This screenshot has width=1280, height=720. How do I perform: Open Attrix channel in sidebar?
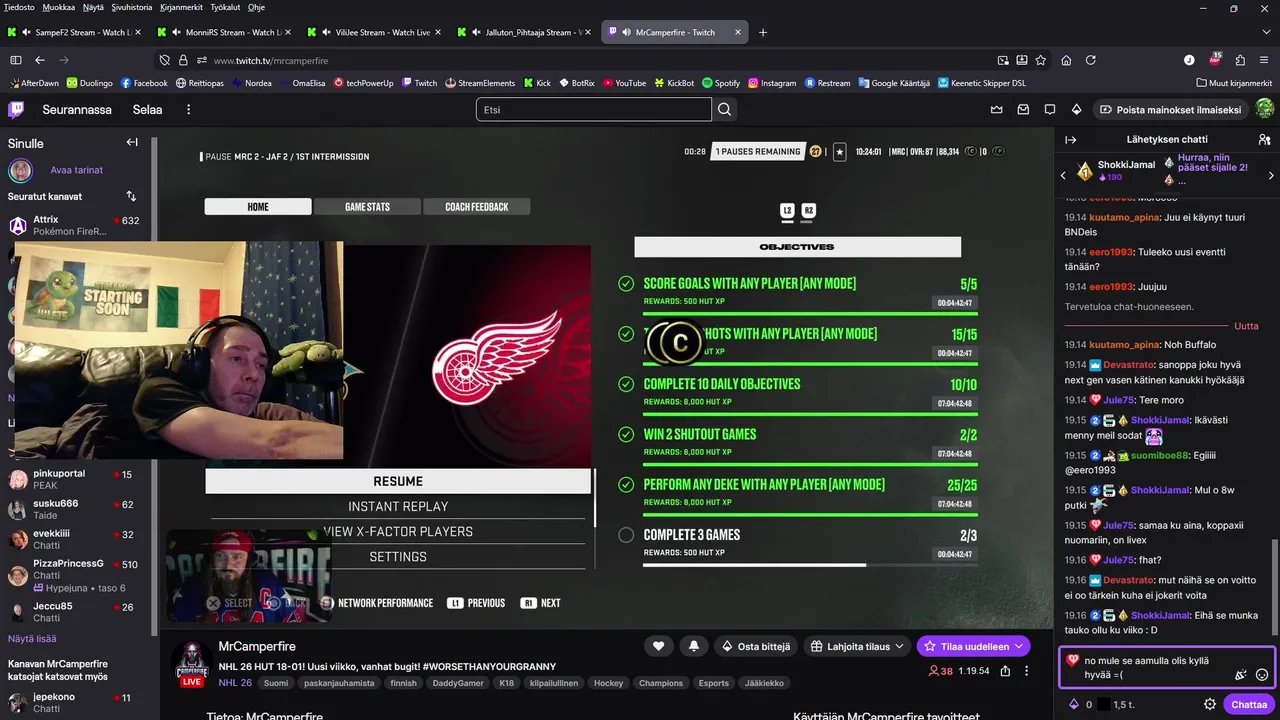point(75,225)
